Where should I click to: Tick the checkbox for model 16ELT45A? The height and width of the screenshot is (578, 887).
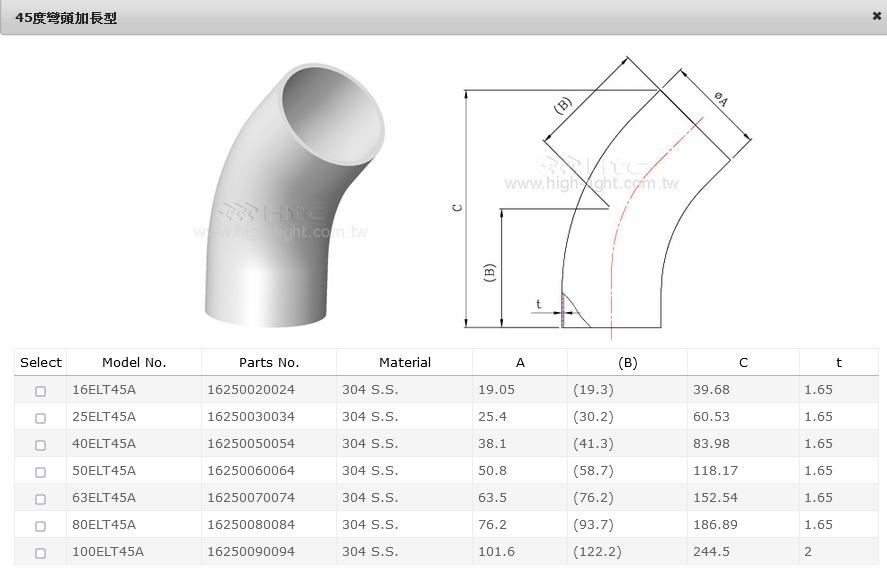pos(41,391)
